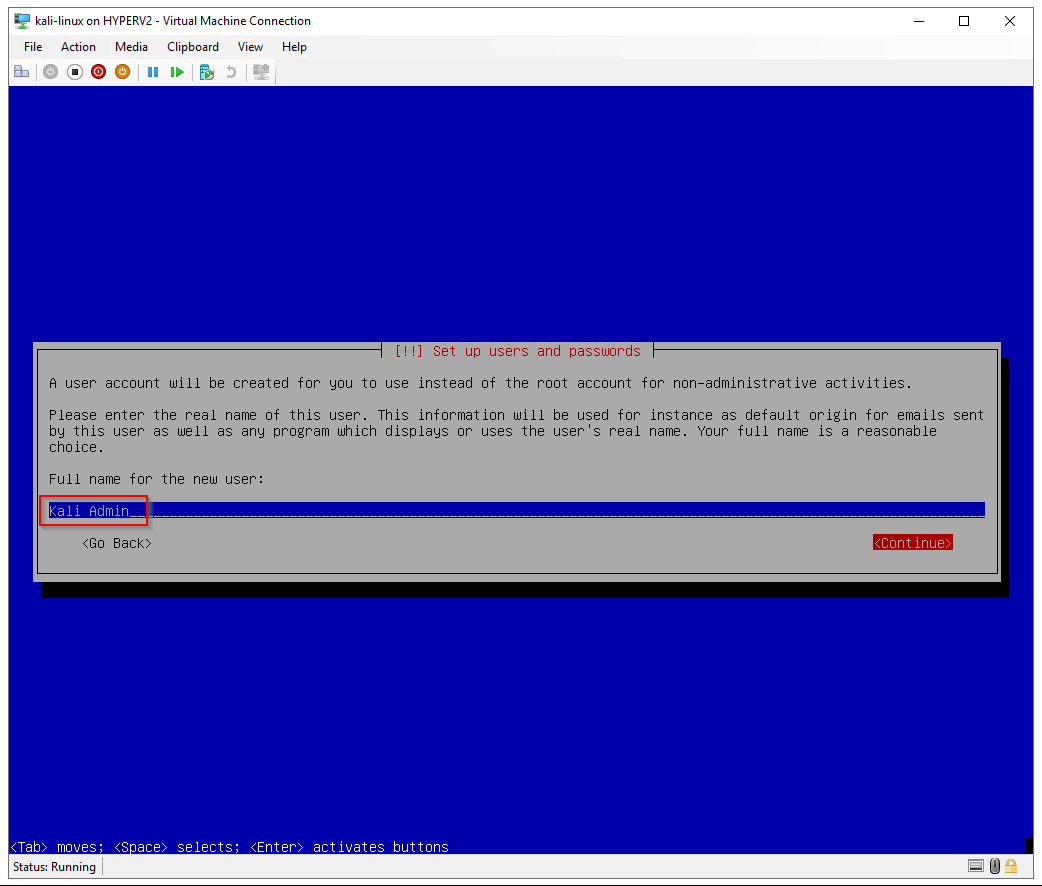Save VM state with the orange icon
The width and height of the screenshot is (1042, 886).
click(122, 72)
